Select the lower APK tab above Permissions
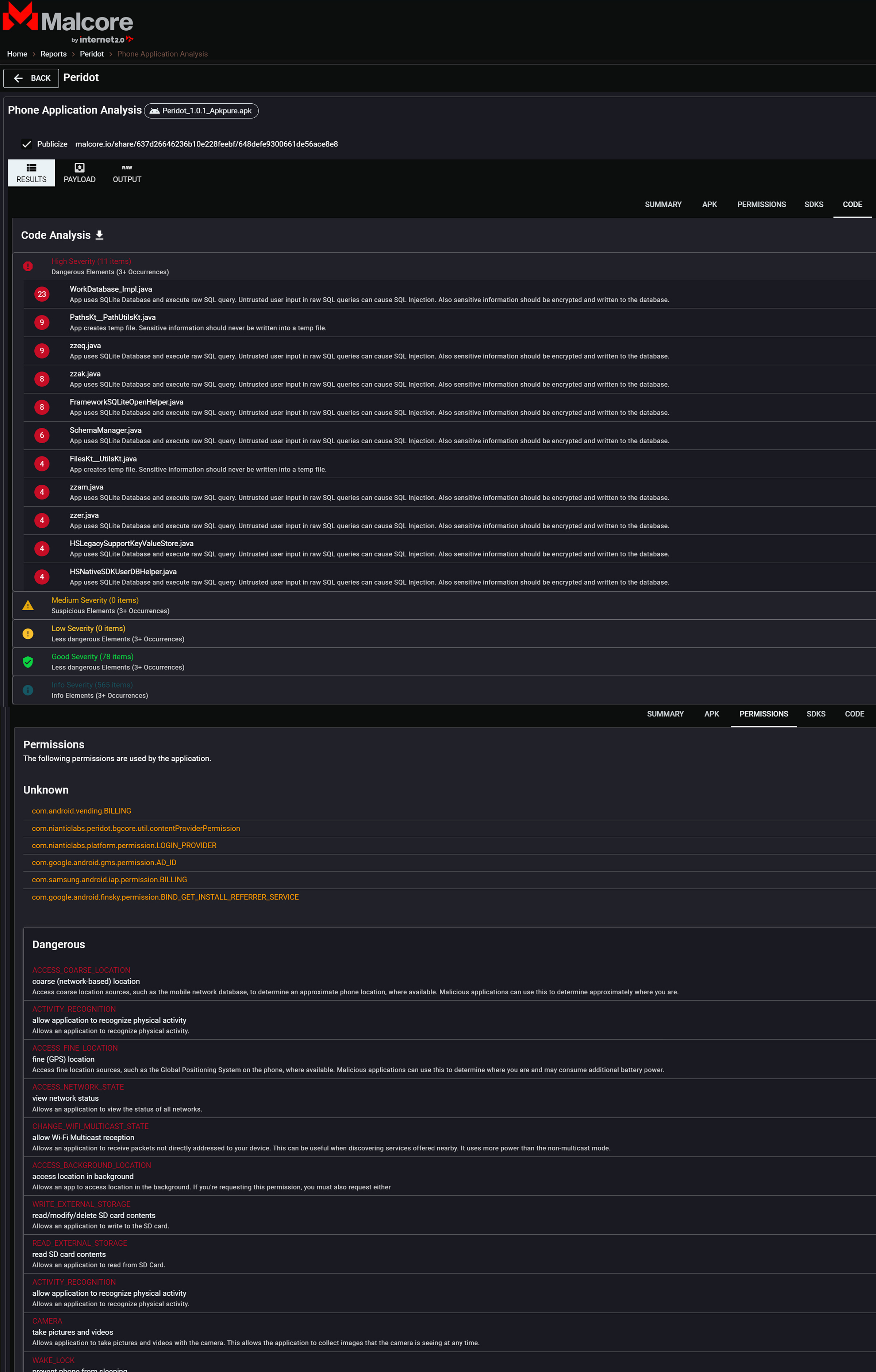This screenshot has width=876, height=1372. coord(711,714)
